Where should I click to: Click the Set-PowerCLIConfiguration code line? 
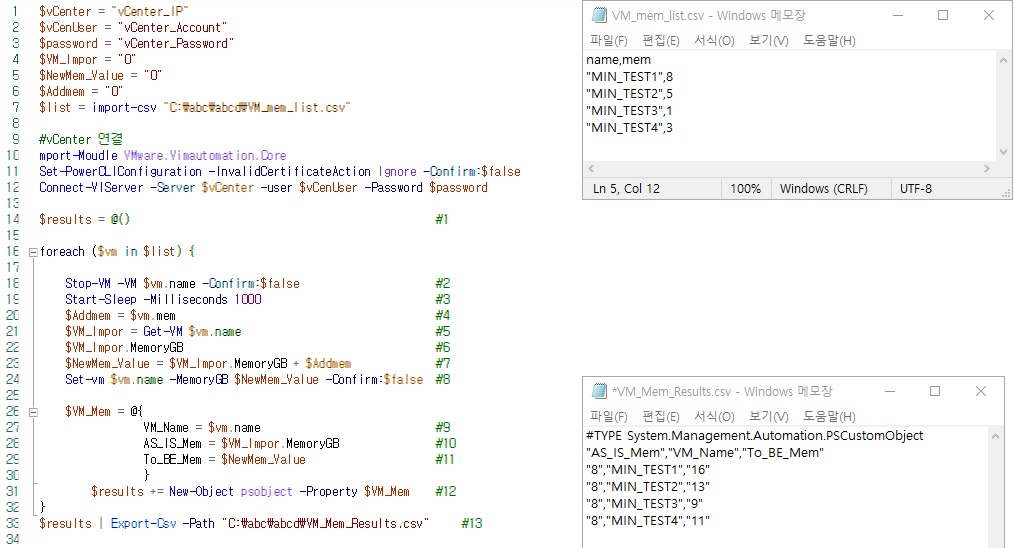coord(280,171)
